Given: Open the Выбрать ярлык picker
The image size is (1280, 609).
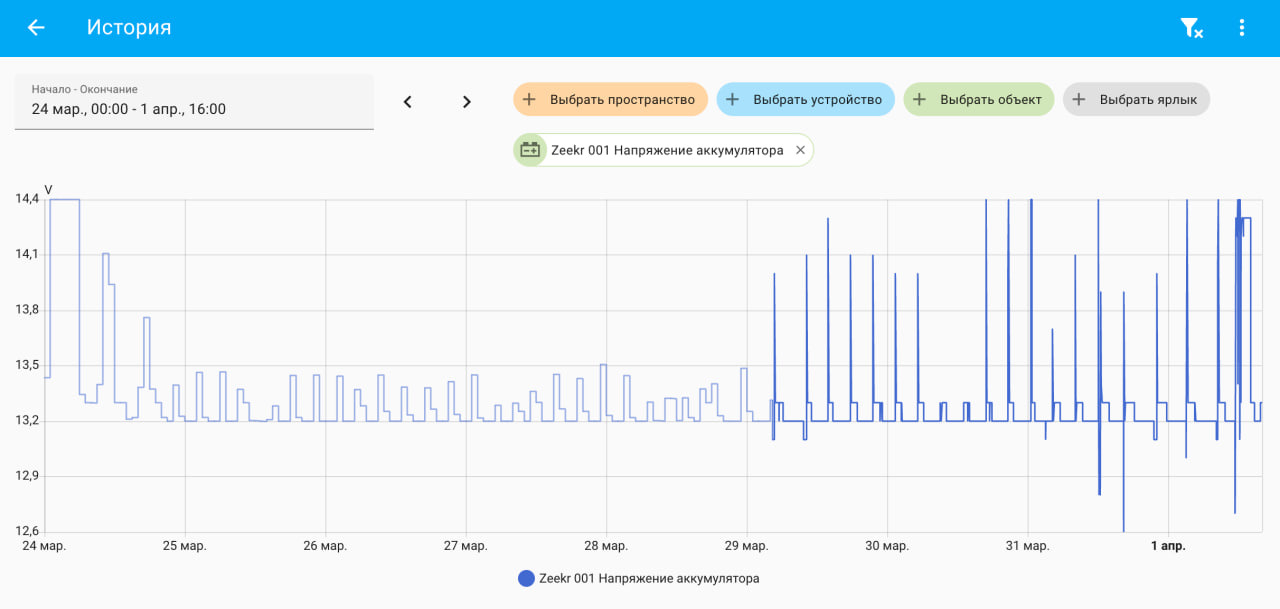Looking at the screenshot, I should point(1137,100).
